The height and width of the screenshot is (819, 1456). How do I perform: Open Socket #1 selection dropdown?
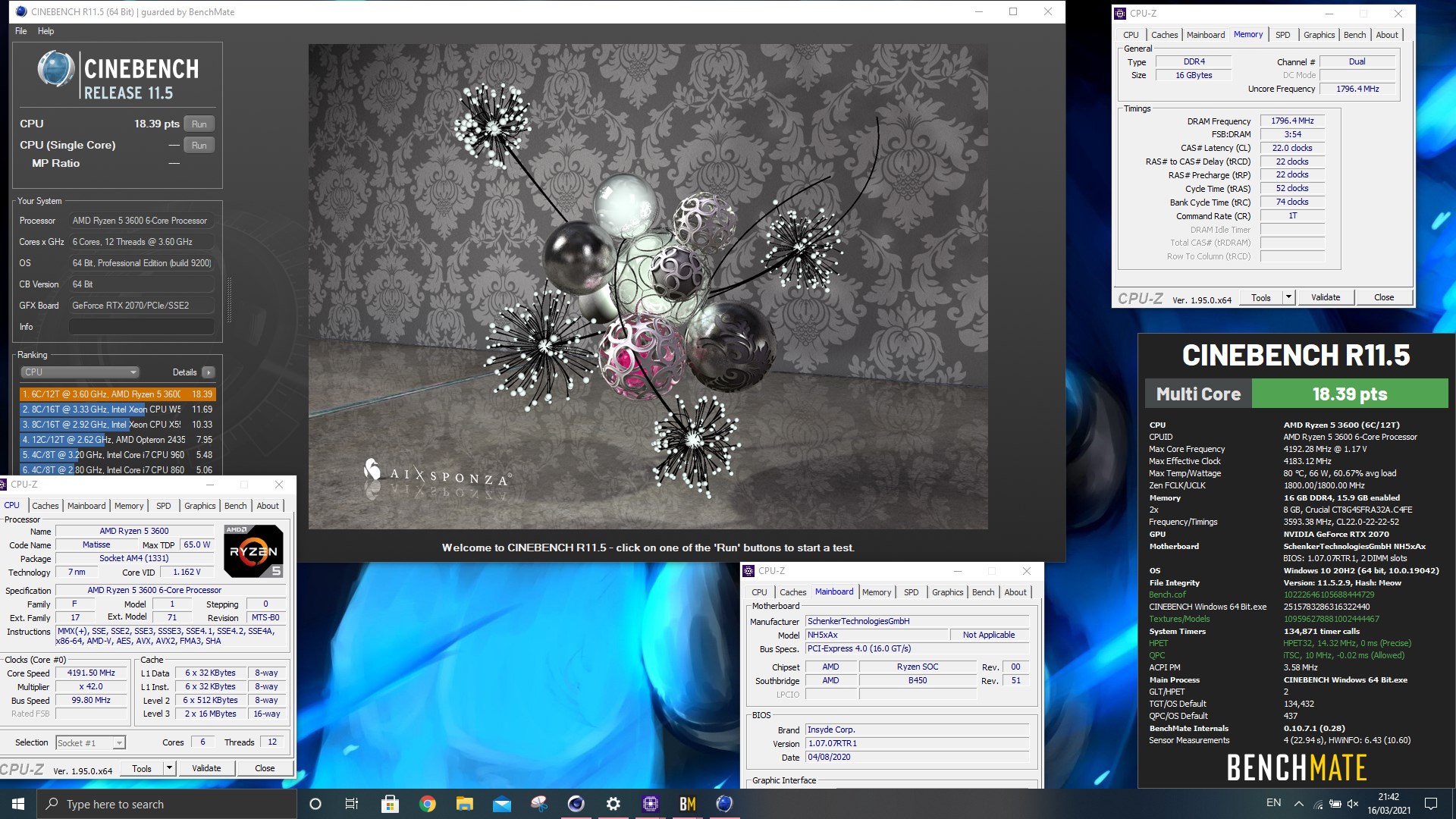(90, 743)
